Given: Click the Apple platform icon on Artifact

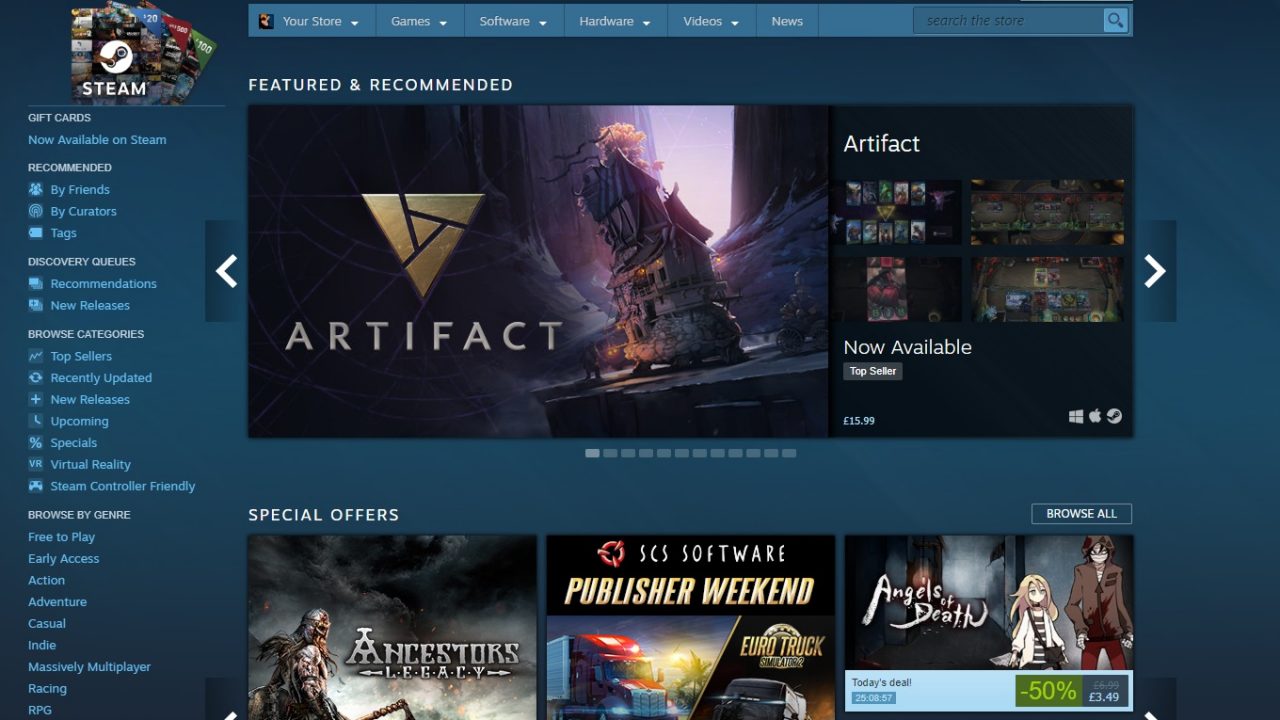Looking at the screenshot, I should pyautogui.click(x=1095, y=416).
